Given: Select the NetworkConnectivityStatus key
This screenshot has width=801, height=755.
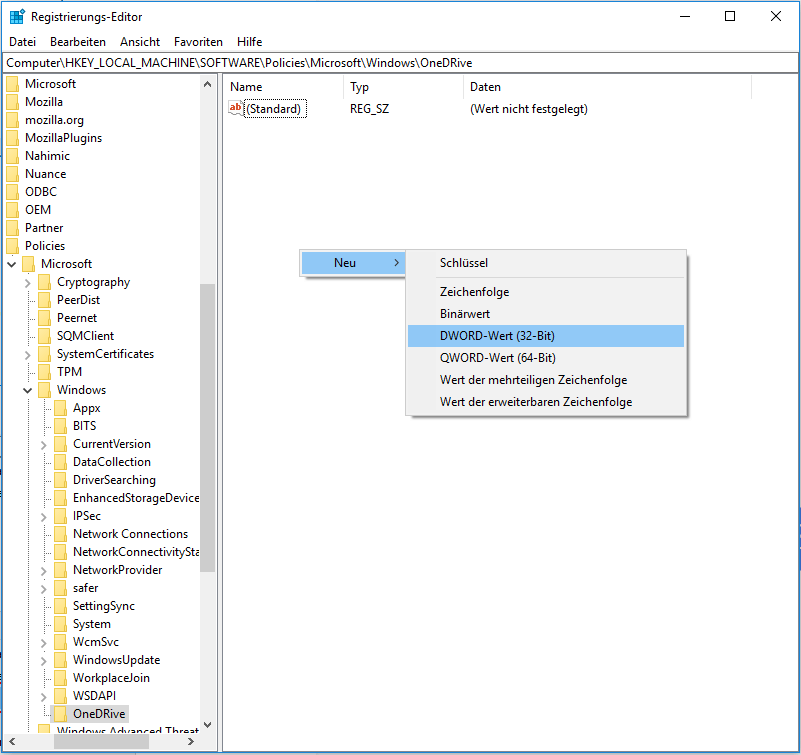Looking at the screenshot, I should click(x=136, y=552).
